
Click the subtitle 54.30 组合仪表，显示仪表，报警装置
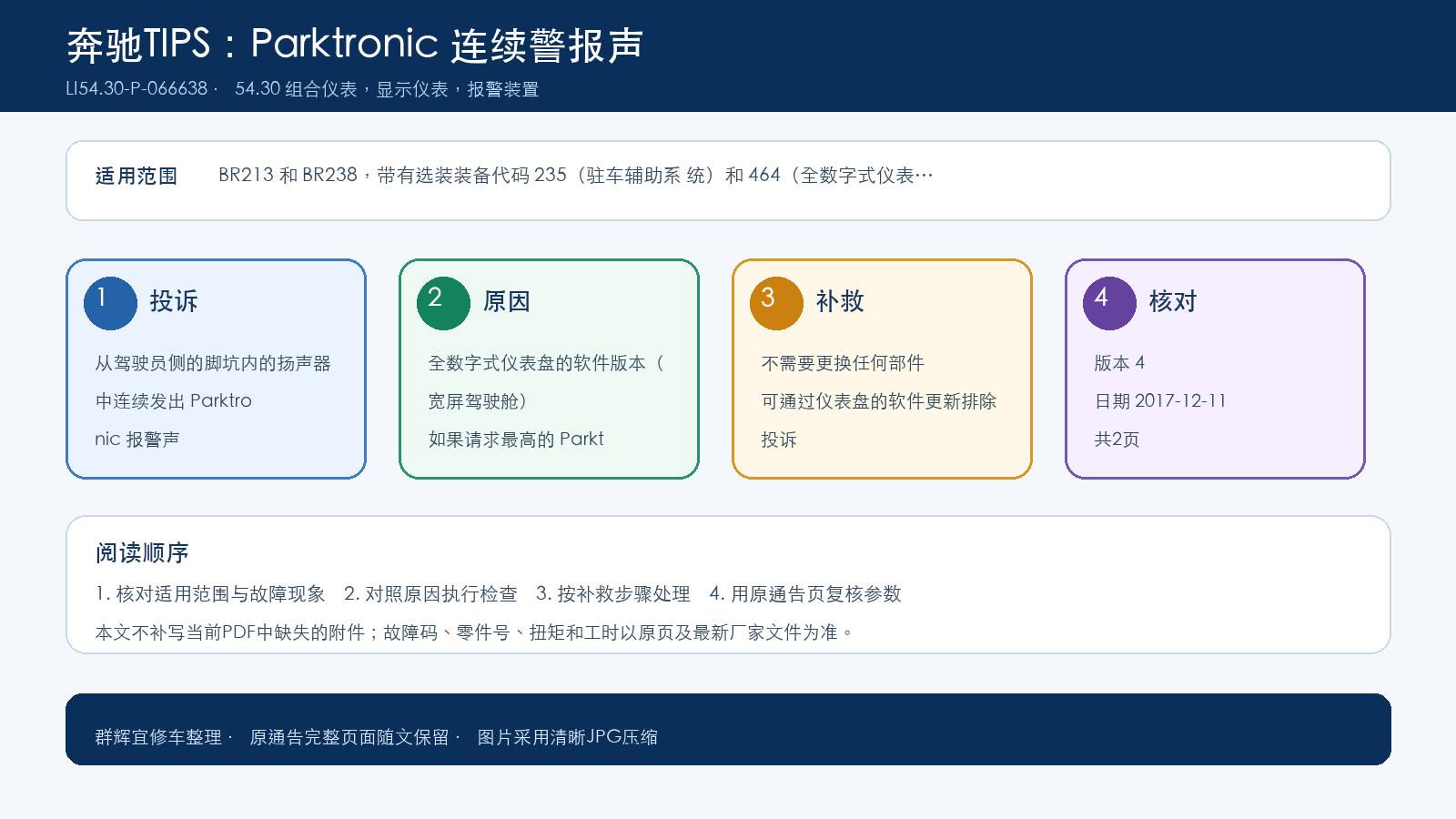pyautogui.click(x=387, y=89)
